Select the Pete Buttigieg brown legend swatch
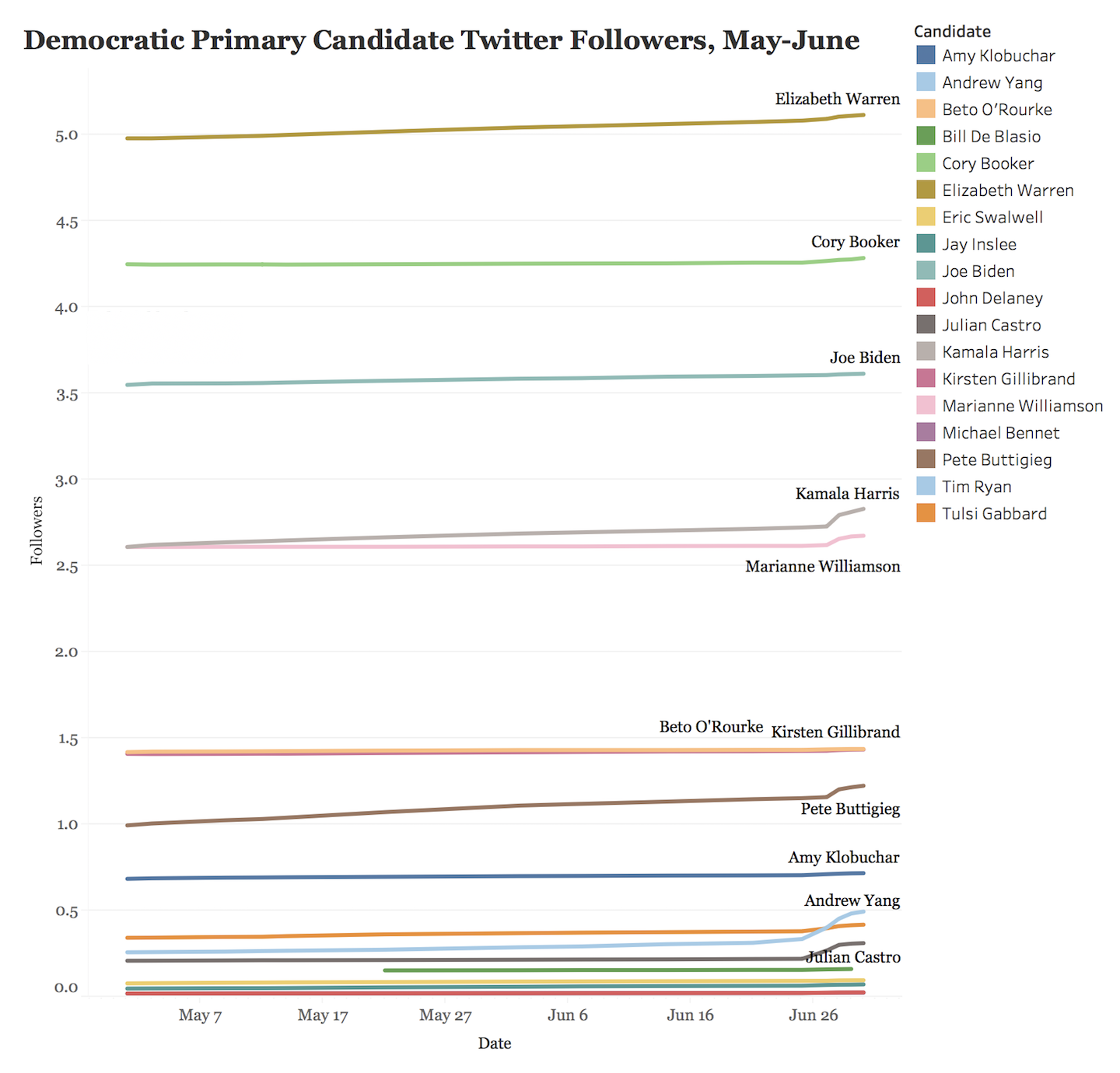 (x=926, y=460)
